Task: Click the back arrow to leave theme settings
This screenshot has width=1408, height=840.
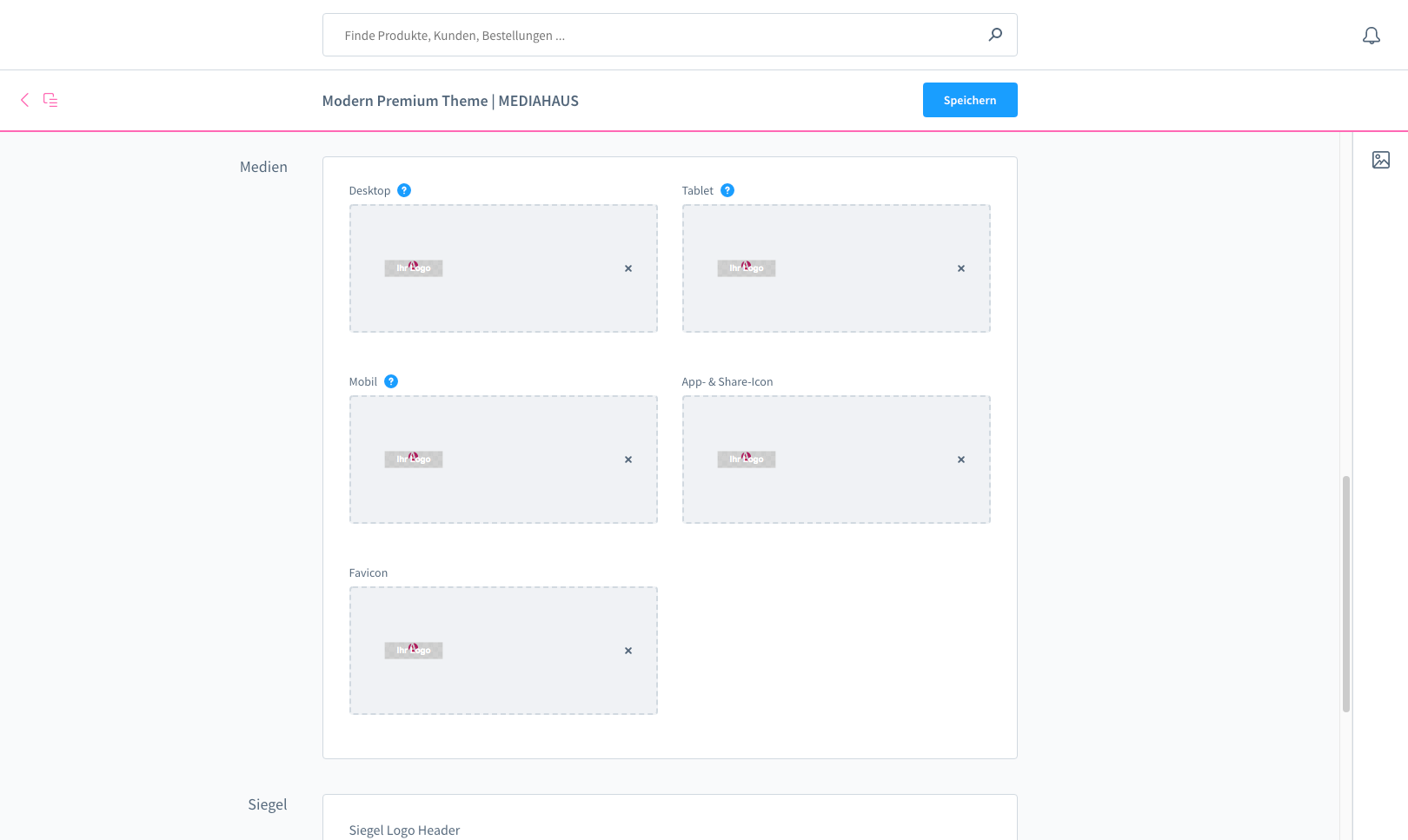Action: point(24,100)
